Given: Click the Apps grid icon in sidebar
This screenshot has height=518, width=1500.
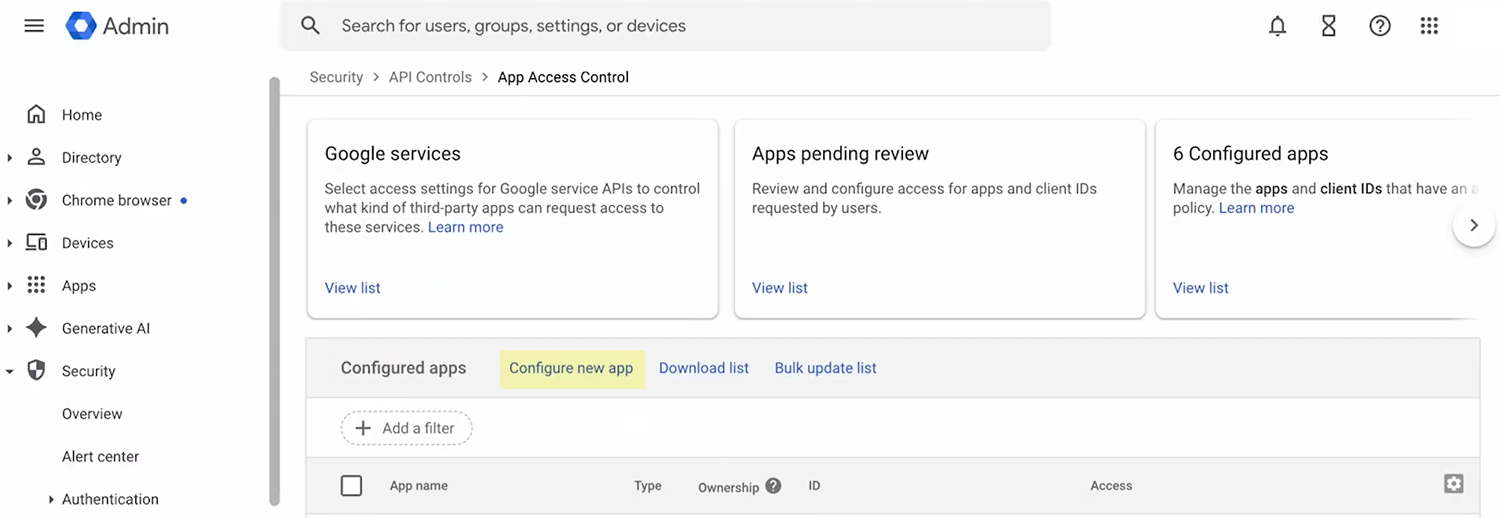Looking at the screenshot, I should coord(36,285).
